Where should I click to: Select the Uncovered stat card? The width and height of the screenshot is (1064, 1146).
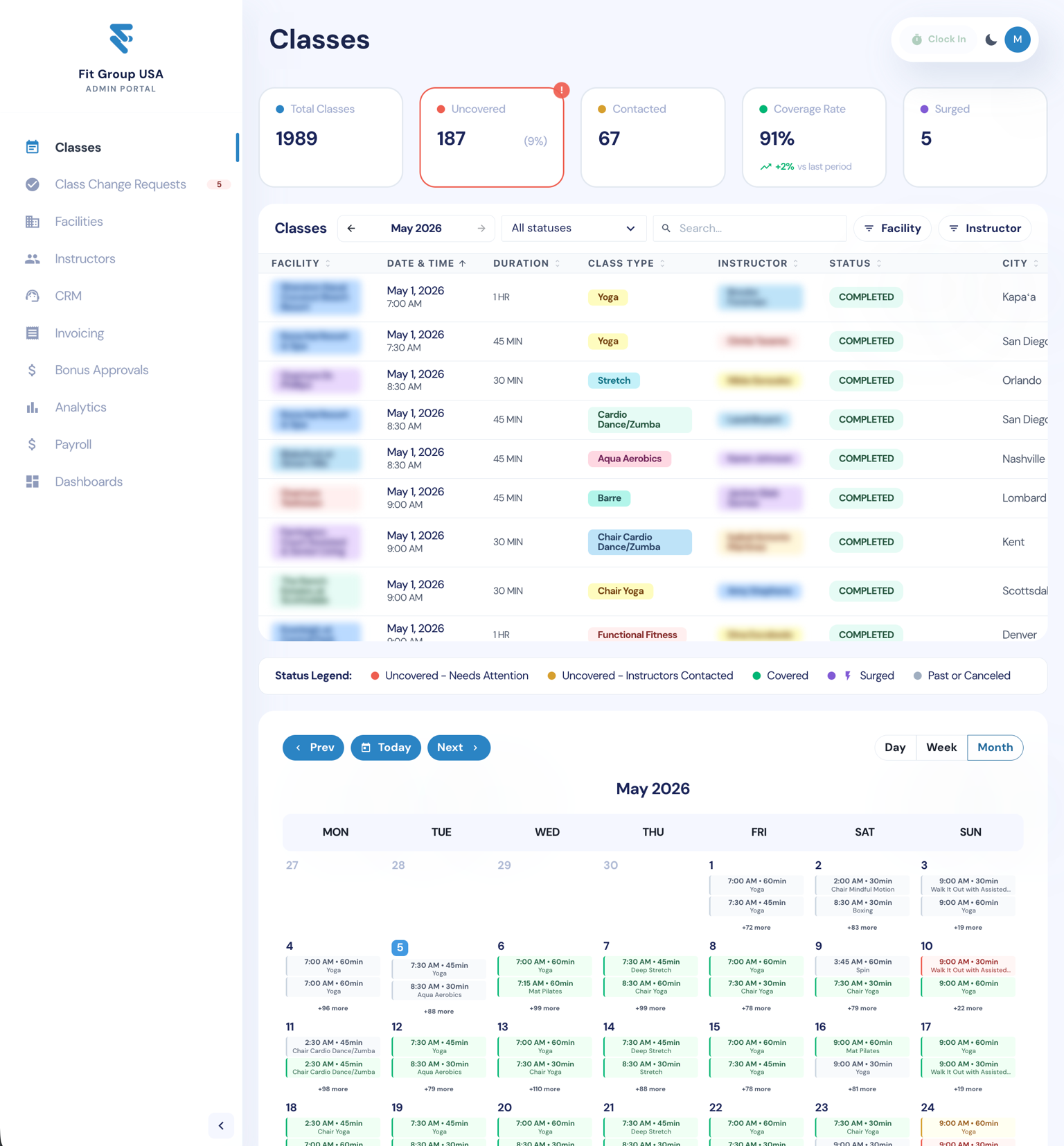pyautogui.click(x=492, y=137)
